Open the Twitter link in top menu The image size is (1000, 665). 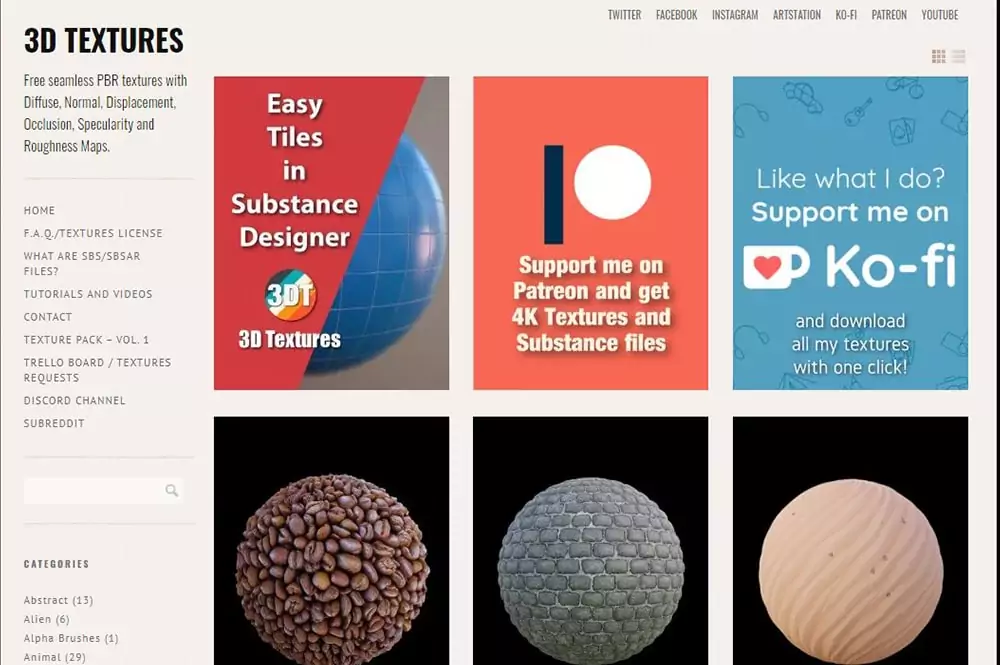point(624,15)
